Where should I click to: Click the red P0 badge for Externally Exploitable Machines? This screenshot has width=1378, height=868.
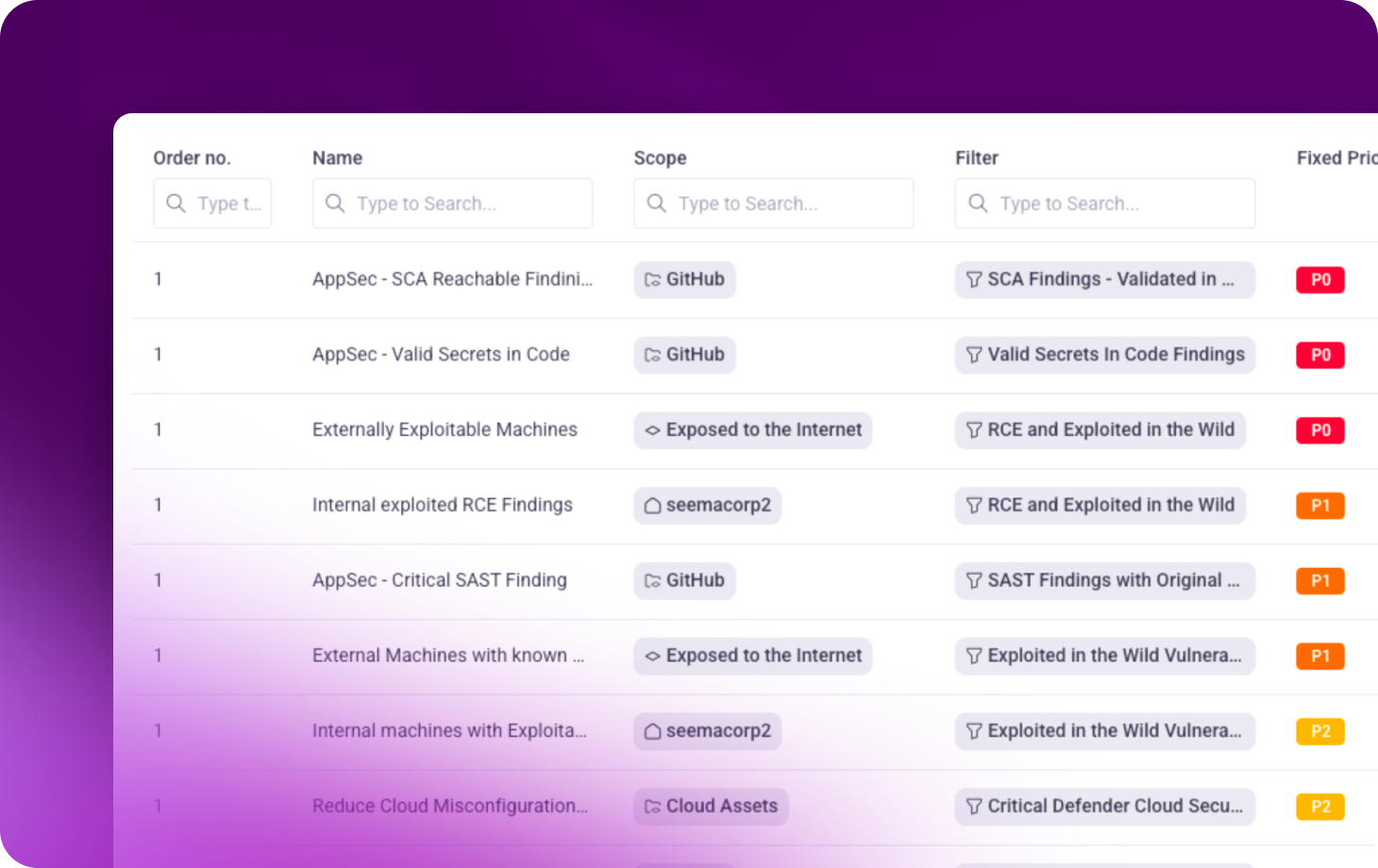[x=1319, y=430]
